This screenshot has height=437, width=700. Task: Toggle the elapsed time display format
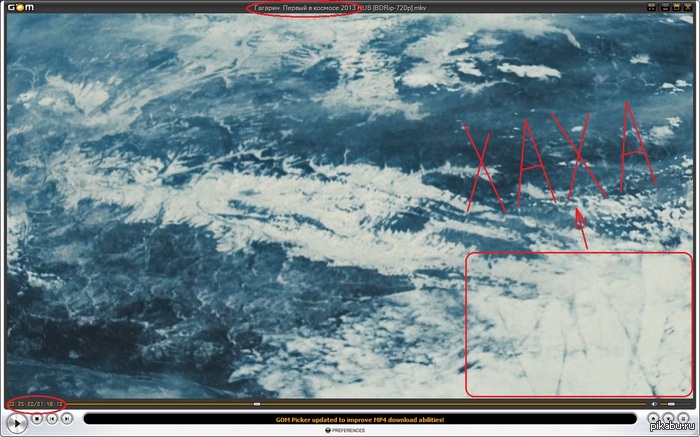point(35,404)
